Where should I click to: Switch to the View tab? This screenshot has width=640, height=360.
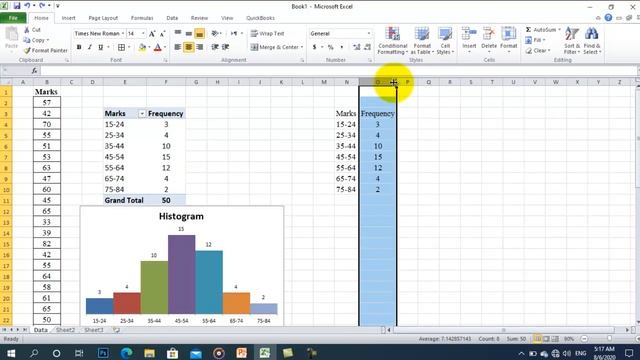tap(227, 18)
